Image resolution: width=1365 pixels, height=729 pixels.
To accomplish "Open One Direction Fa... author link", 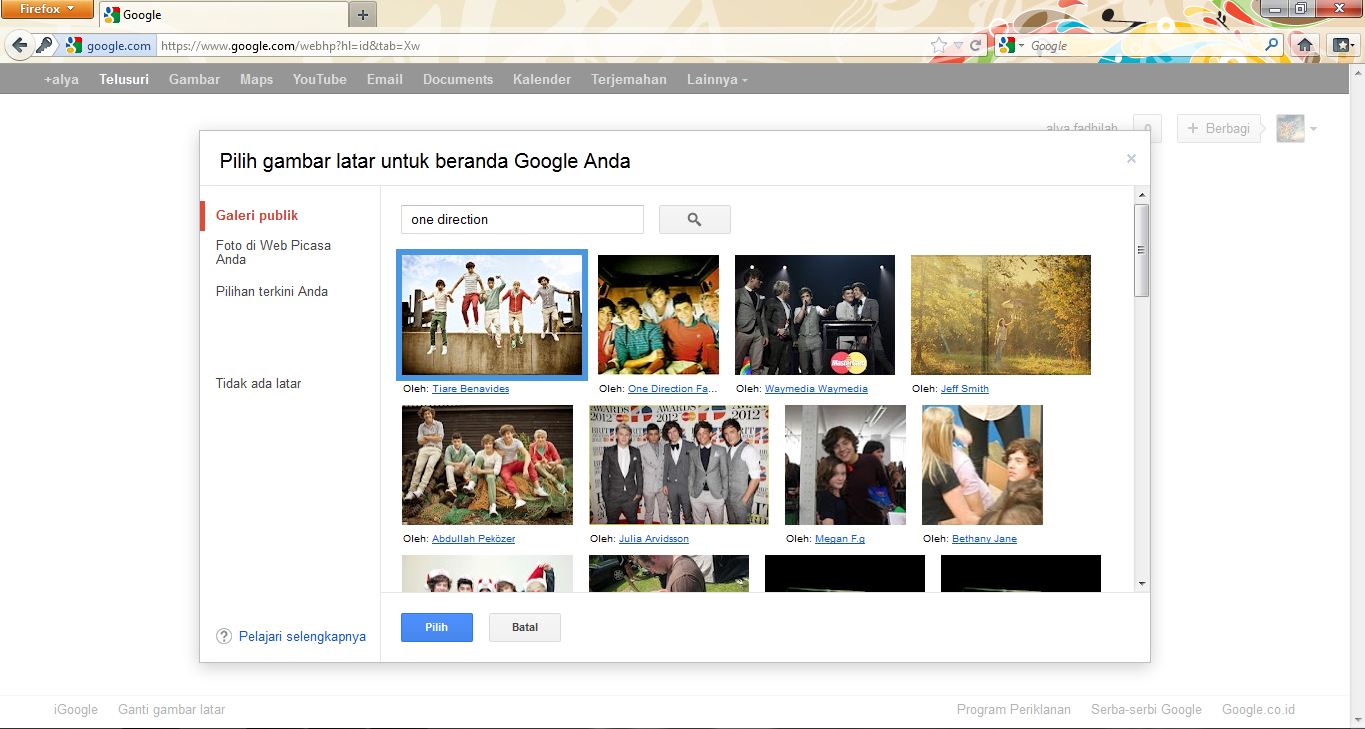I will (x=673, y=388).
